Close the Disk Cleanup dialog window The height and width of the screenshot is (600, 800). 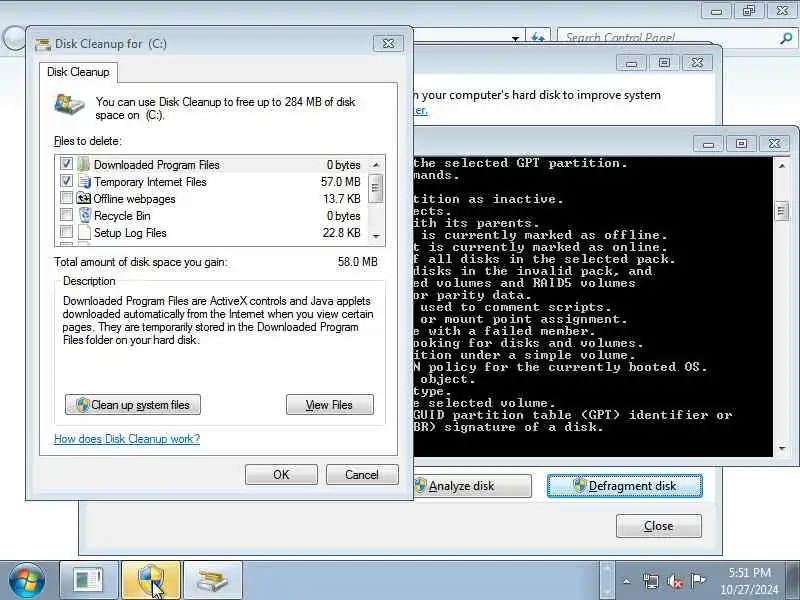pyautogui.click(x=388, y=43)
